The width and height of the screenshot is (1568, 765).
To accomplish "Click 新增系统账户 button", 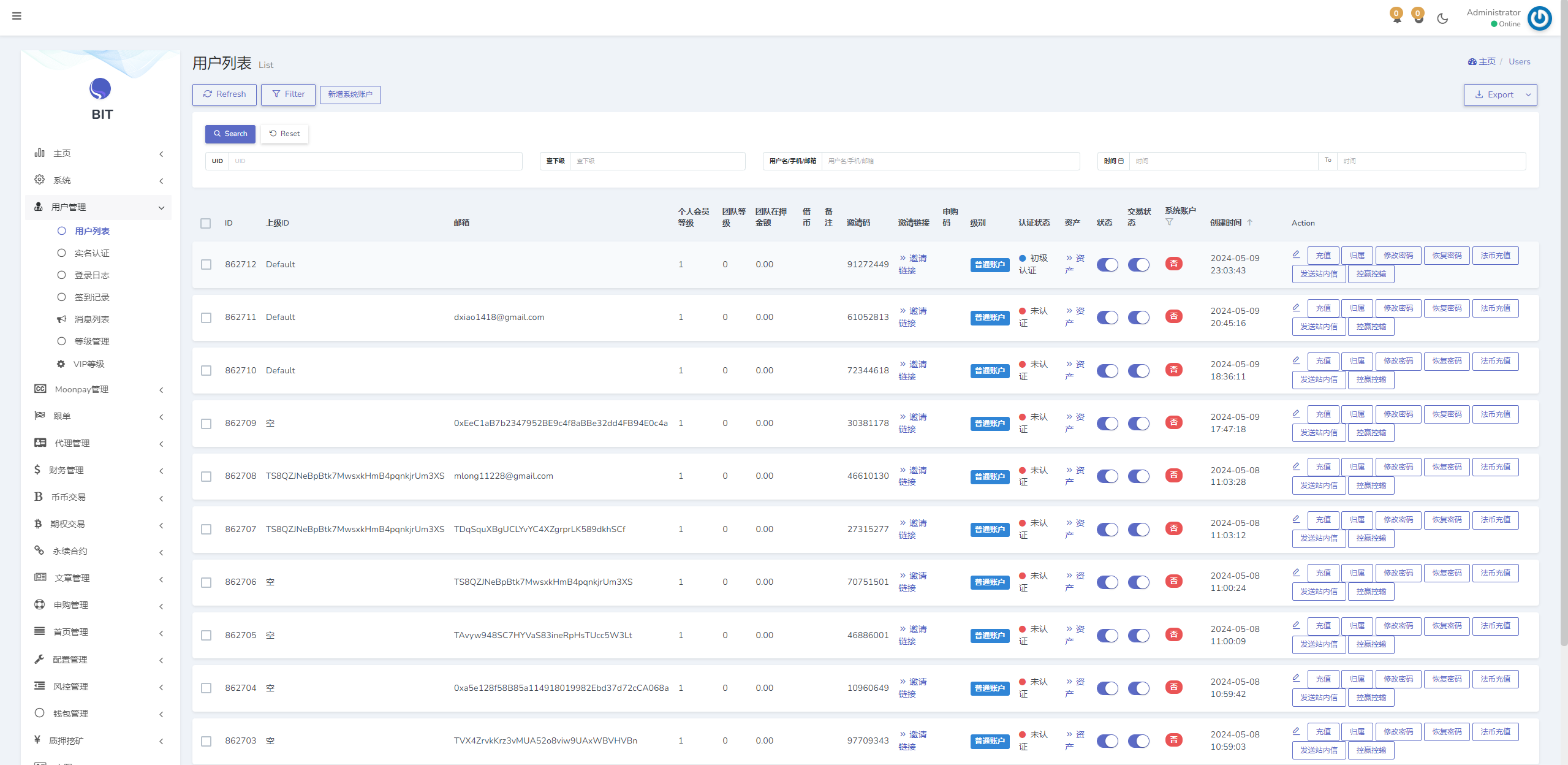I will click(350, 94).
